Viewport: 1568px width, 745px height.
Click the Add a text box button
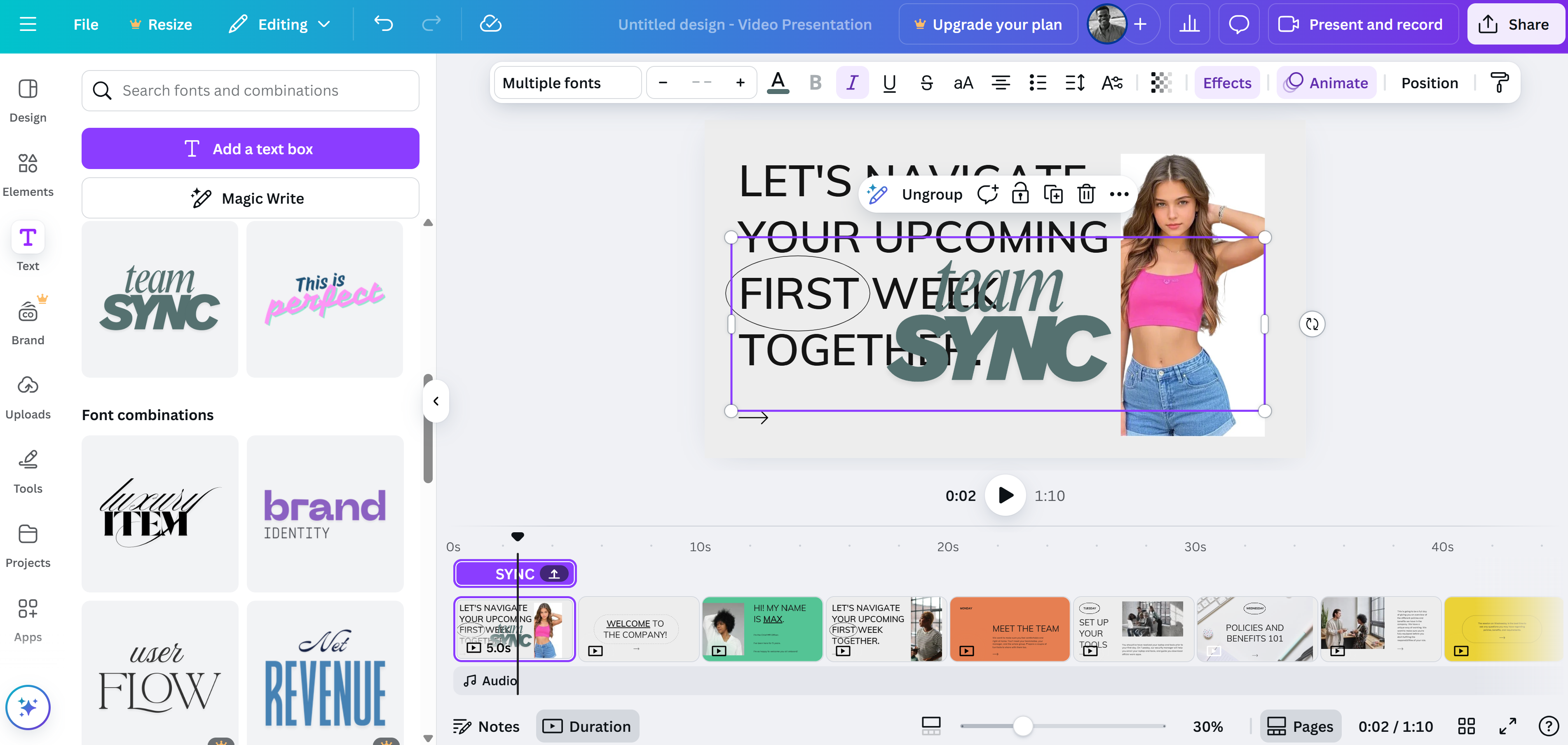click(x=250, y=149)
